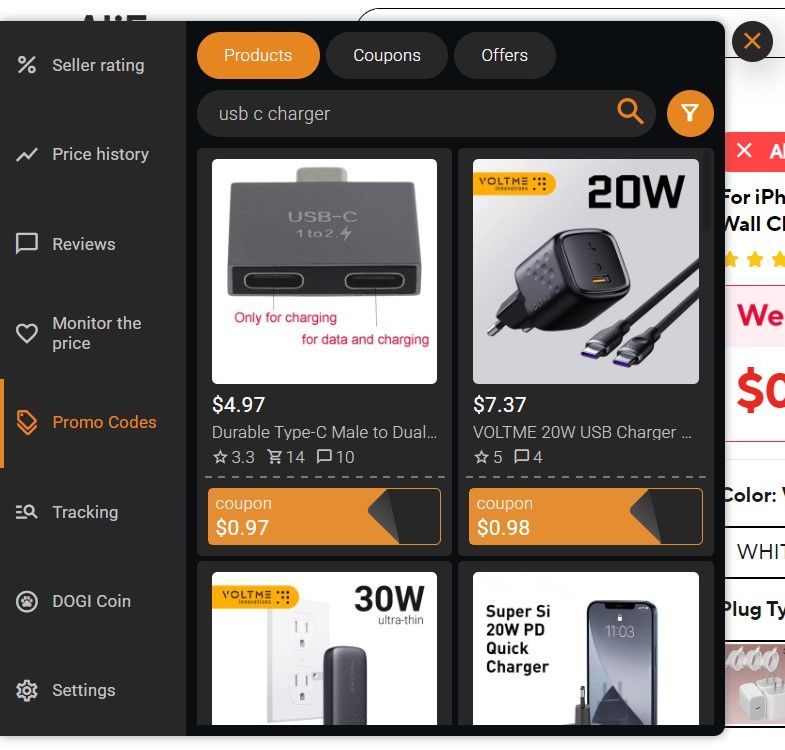This screenshot has width=785, height=750.
Task: Open Promo Codes tag icon
Action: (x=27, y=423)
